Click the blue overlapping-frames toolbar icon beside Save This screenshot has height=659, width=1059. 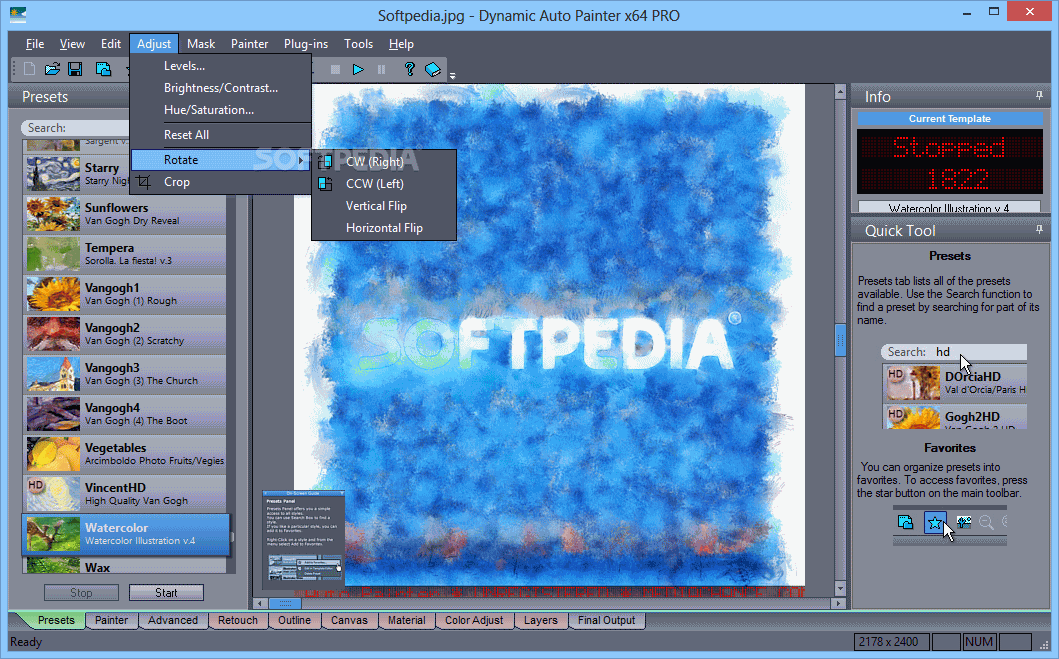click(103, 69)
